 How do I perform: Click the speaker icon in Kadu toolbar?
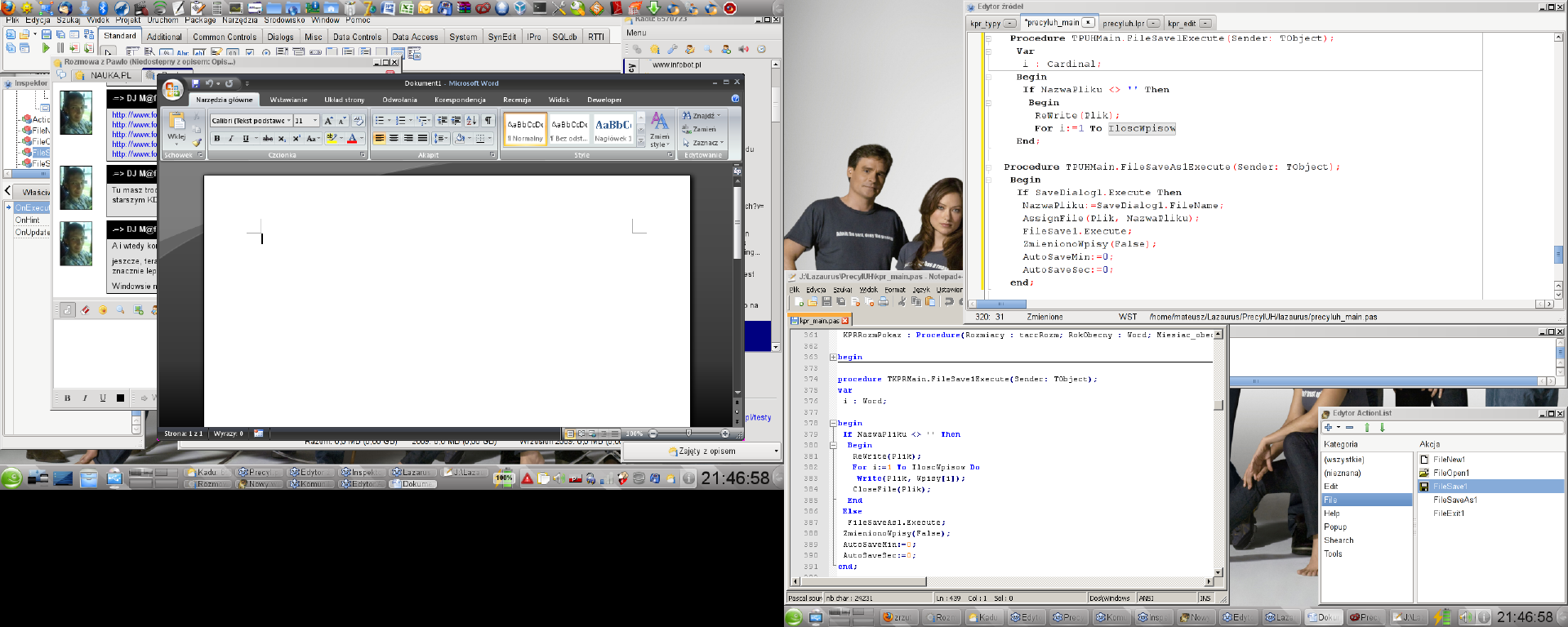point(743,49)
